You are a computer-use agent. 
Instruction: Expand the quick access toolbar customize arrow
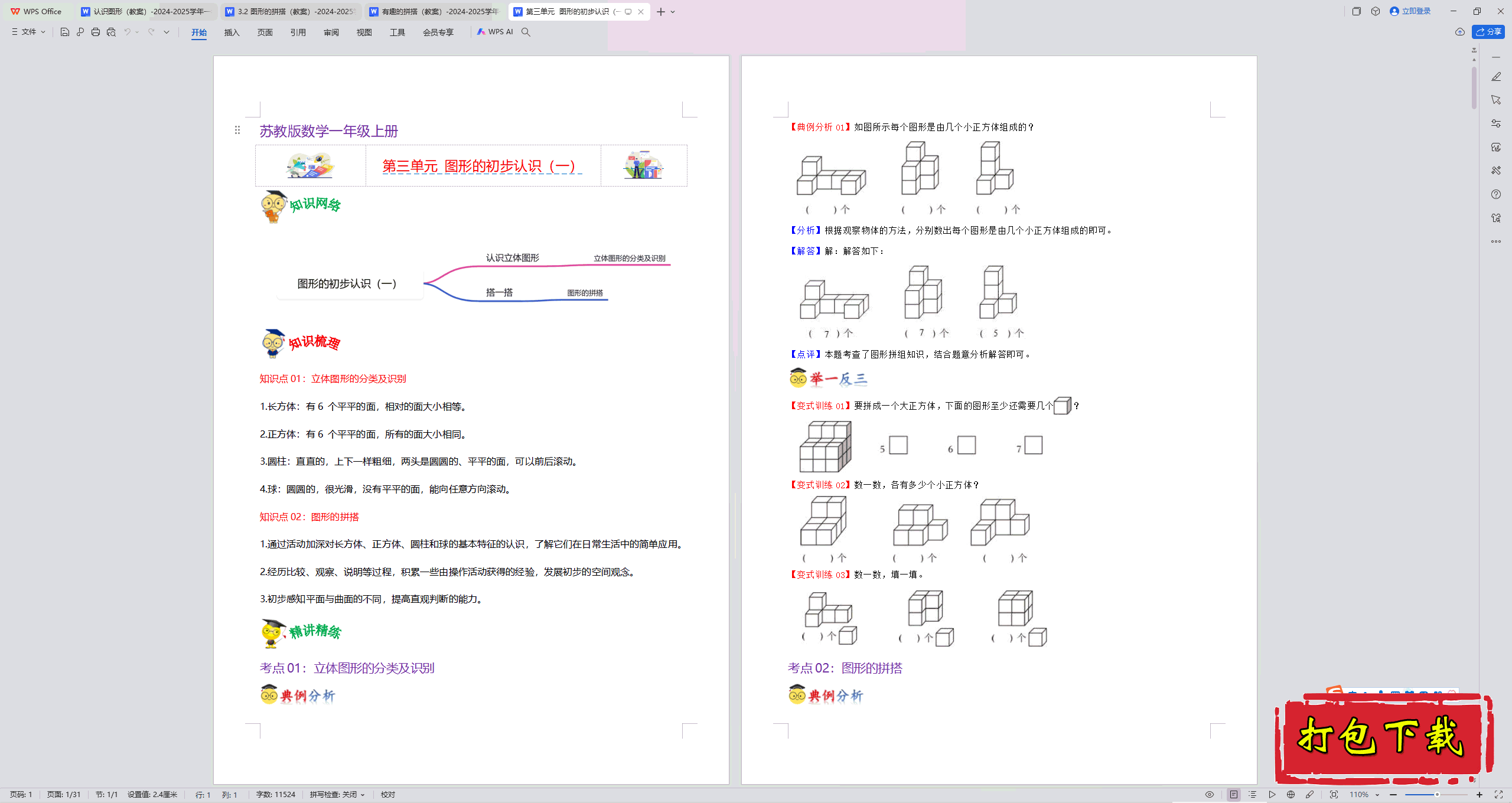167,32
